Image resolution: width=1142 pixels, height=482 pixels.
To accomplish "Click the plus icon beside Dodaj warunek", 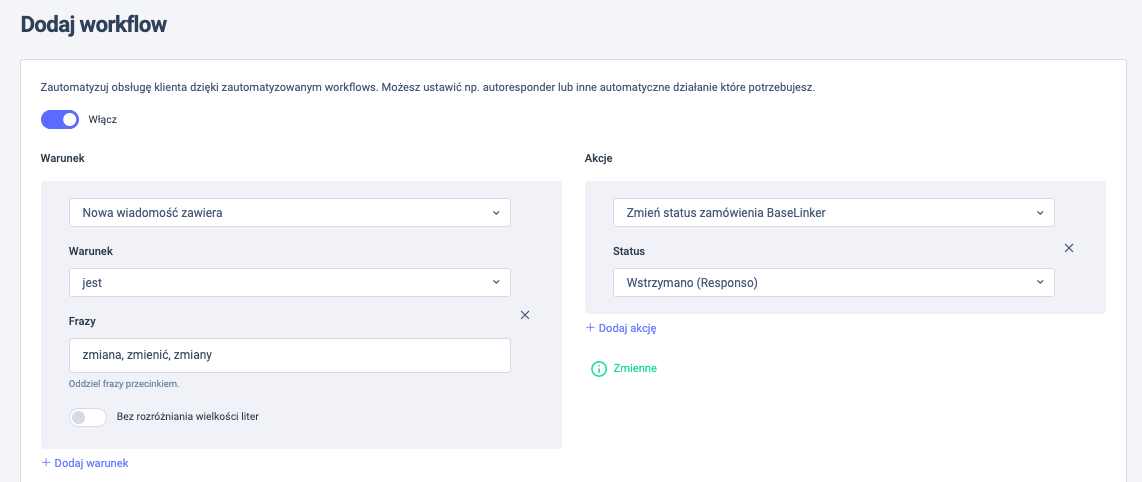I will click(46, 463).
